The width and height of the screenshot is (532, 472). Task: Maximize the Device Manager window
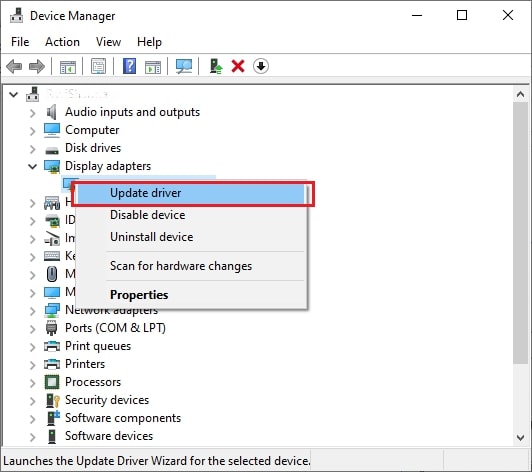tap(462, 15)
